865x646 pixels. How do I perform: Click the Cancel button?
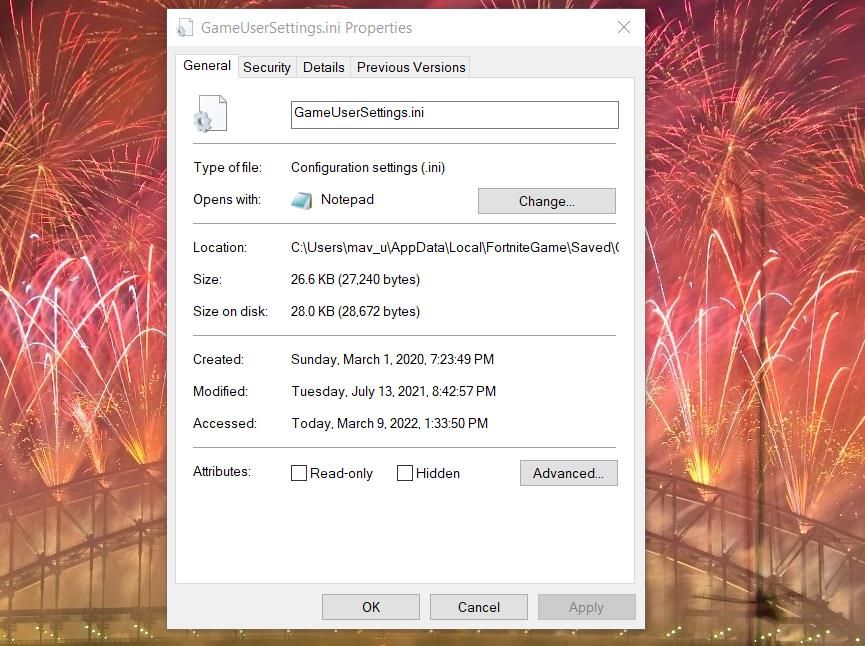click(479, 607)
